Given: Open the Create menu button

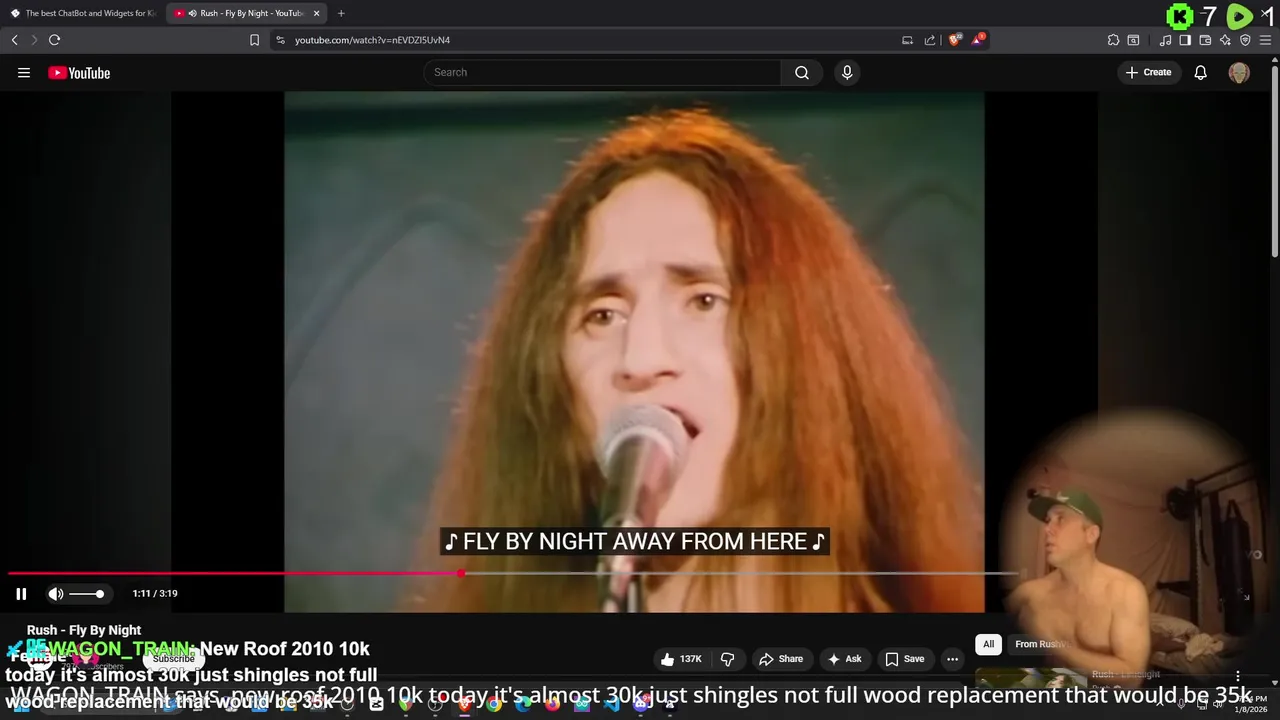Looking at the screenshot, I should tap(1148, 72).
